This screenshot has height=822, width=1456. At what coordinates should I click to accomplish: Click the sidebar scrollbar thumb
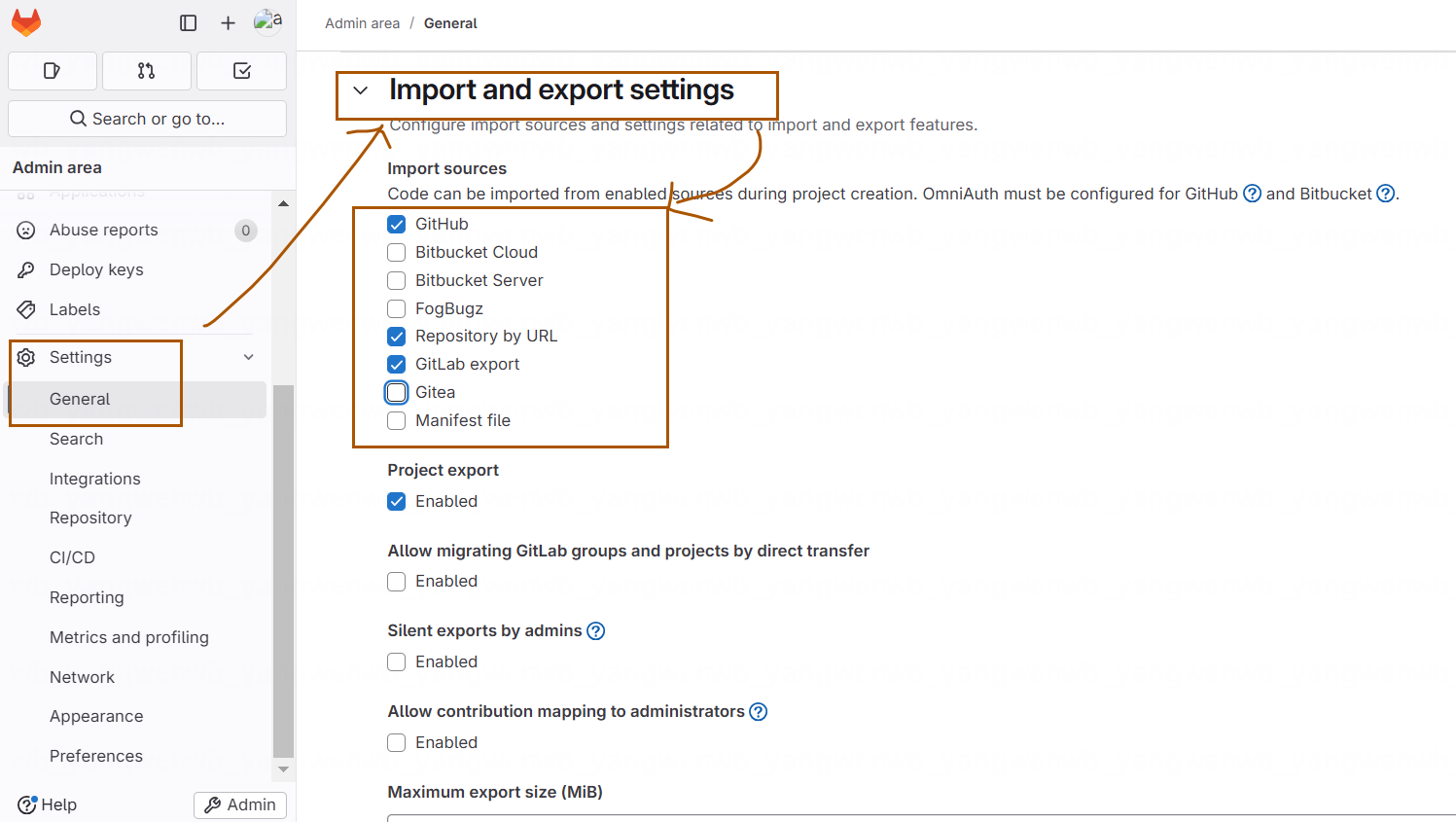coord(283,571)
